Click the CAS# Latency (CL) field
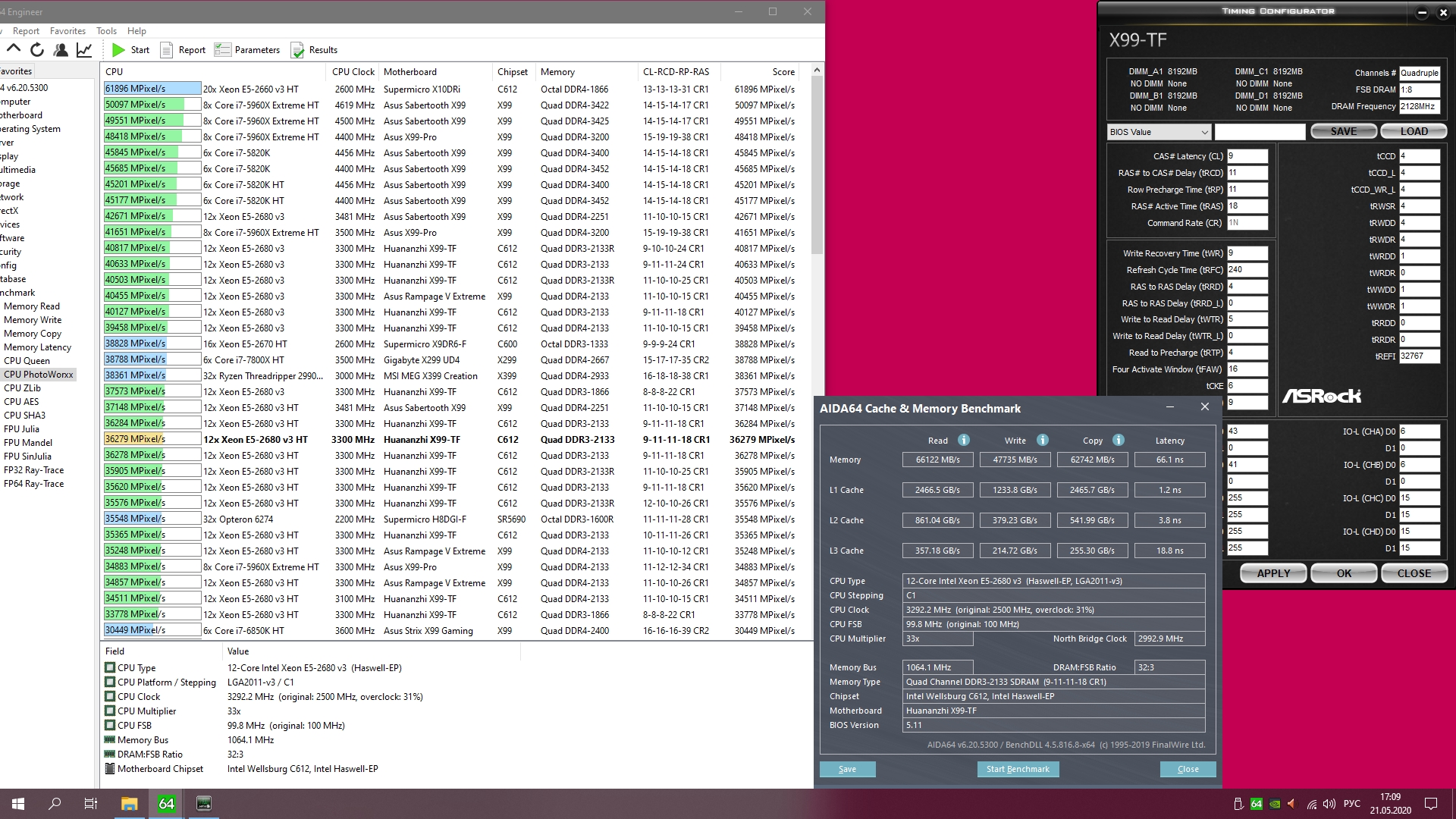The width and height of the screenshot is (1456, 819). click(1247, 156)
